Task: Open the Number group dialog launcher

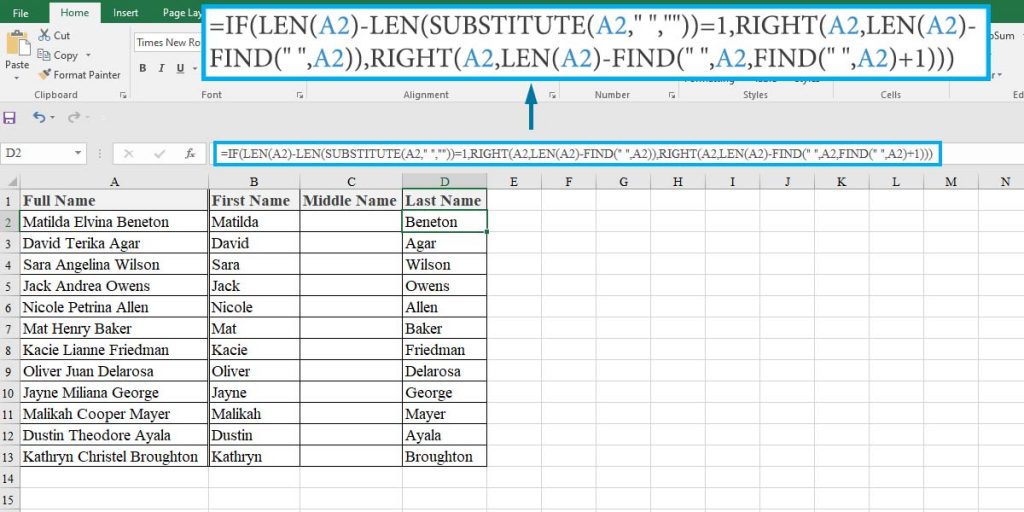Action: tap(672, 95)
